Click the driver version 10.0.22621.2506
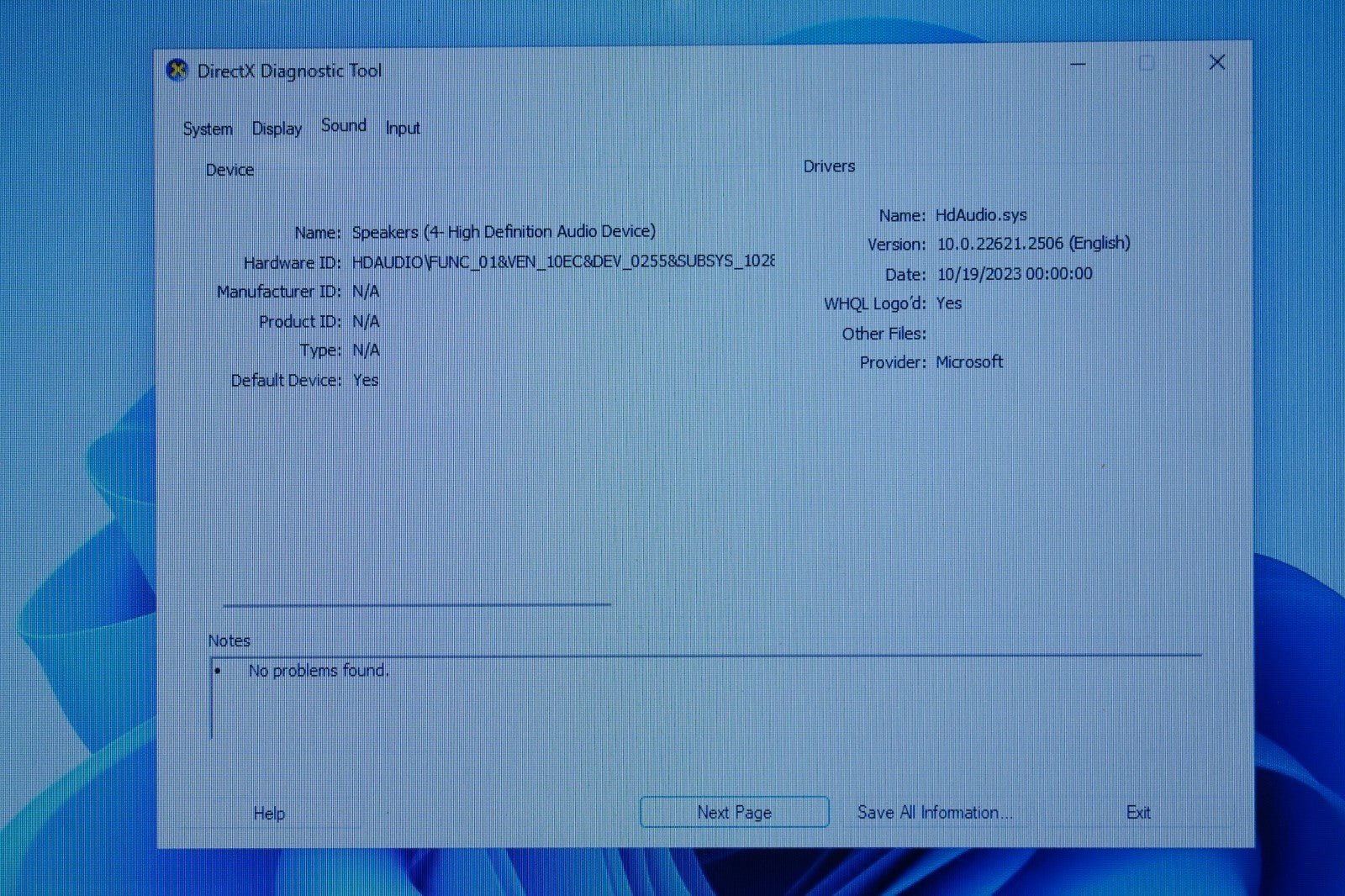The width and height of the screenshot is (1345, 896). tap(1034, 244)
